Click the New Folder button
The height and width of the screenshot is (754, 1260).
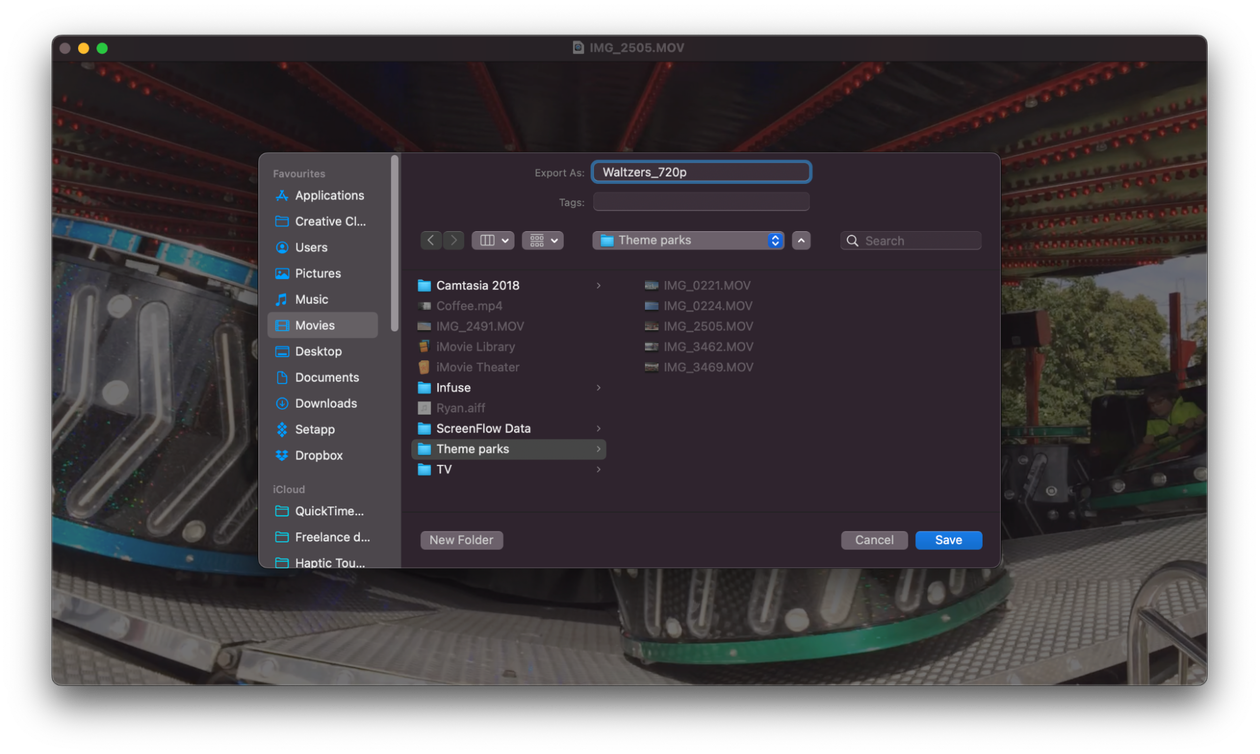[x=461, y=540]
